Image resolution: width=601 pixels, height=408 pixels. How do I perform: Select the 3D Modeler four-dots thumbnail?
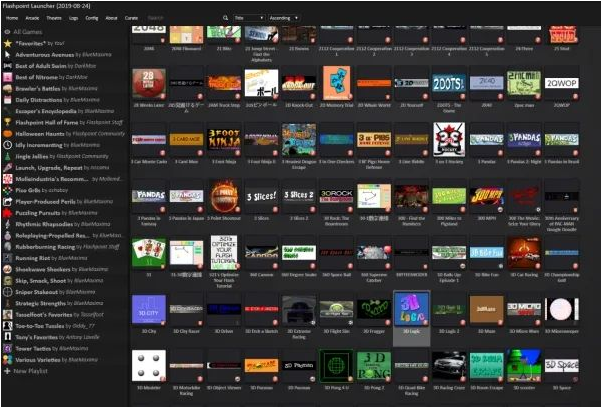[149, 366]
